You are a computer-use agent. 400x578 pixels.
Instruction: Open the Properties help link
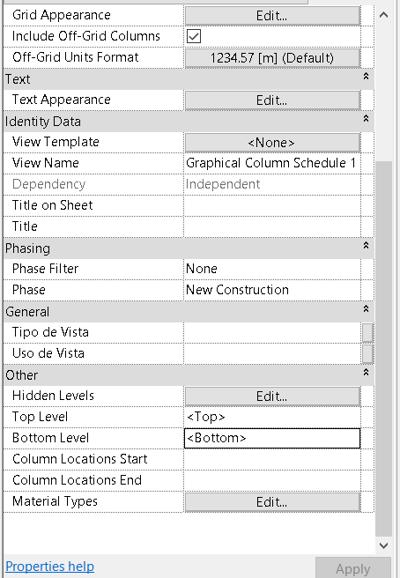[x=50, y=567]
